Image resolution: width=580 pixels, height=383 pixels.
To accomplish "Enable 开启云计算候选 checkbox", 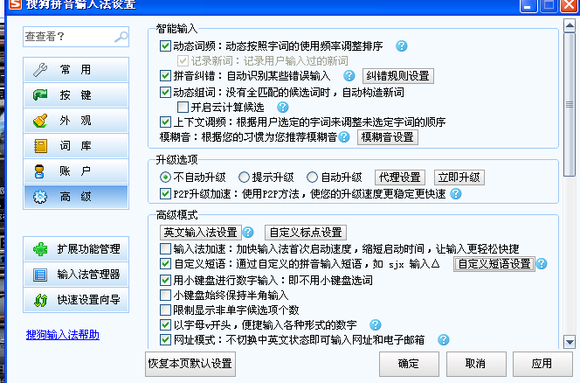I will click(x=183, y=107).
